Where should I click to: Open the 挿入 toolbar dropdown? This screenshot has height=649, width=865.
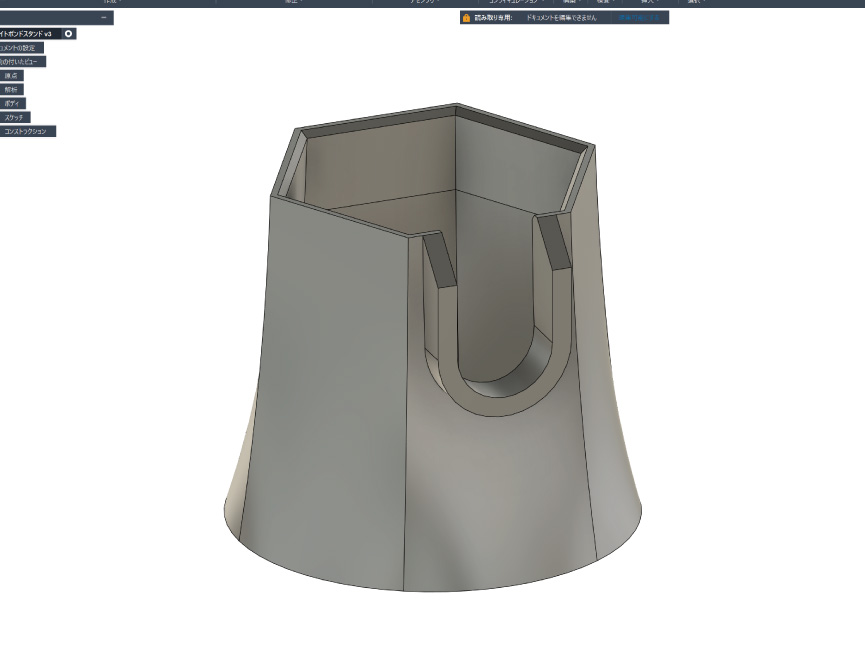(x=648, y=2)
